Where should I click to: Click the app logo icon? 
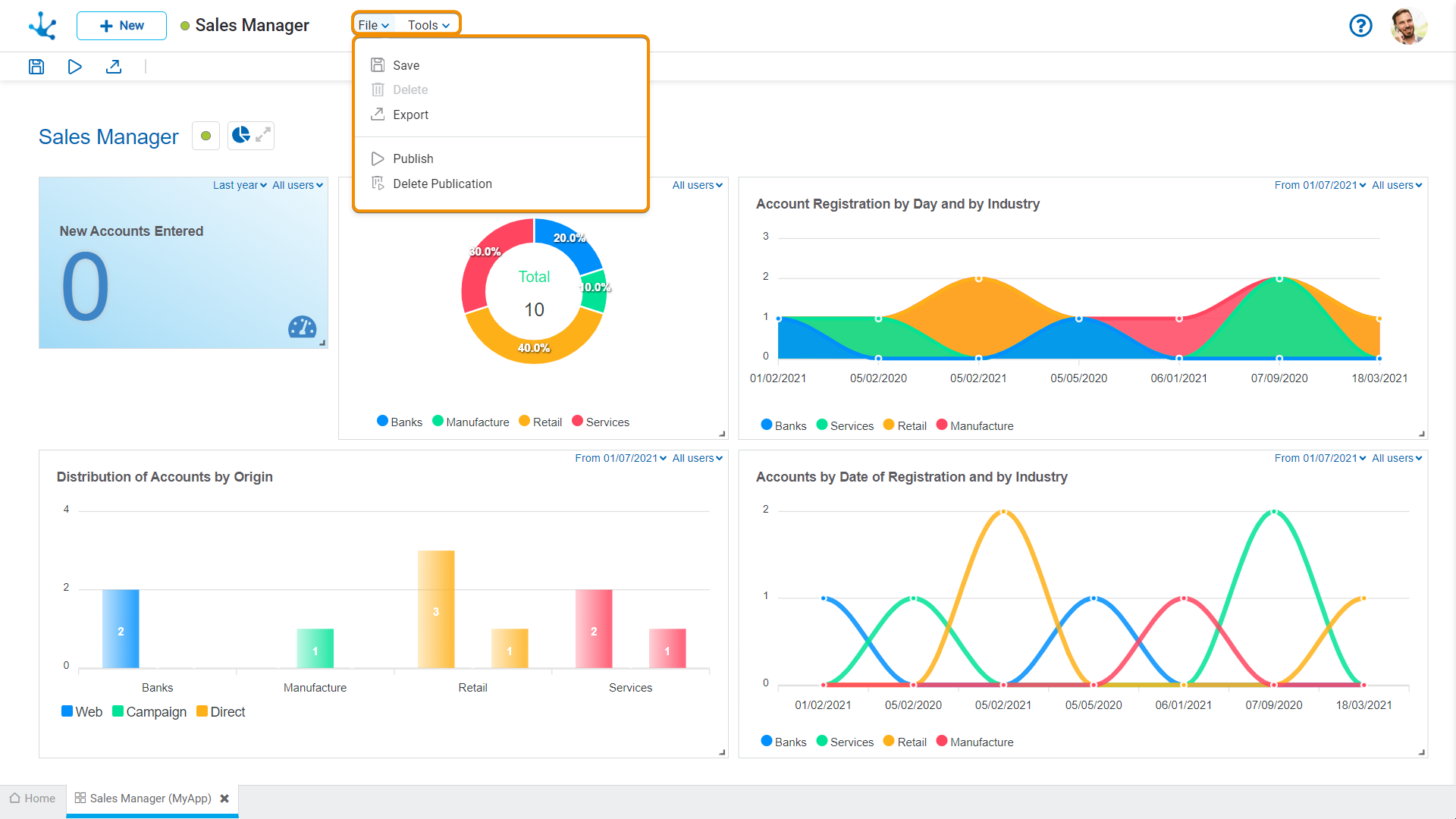(42, 26)
